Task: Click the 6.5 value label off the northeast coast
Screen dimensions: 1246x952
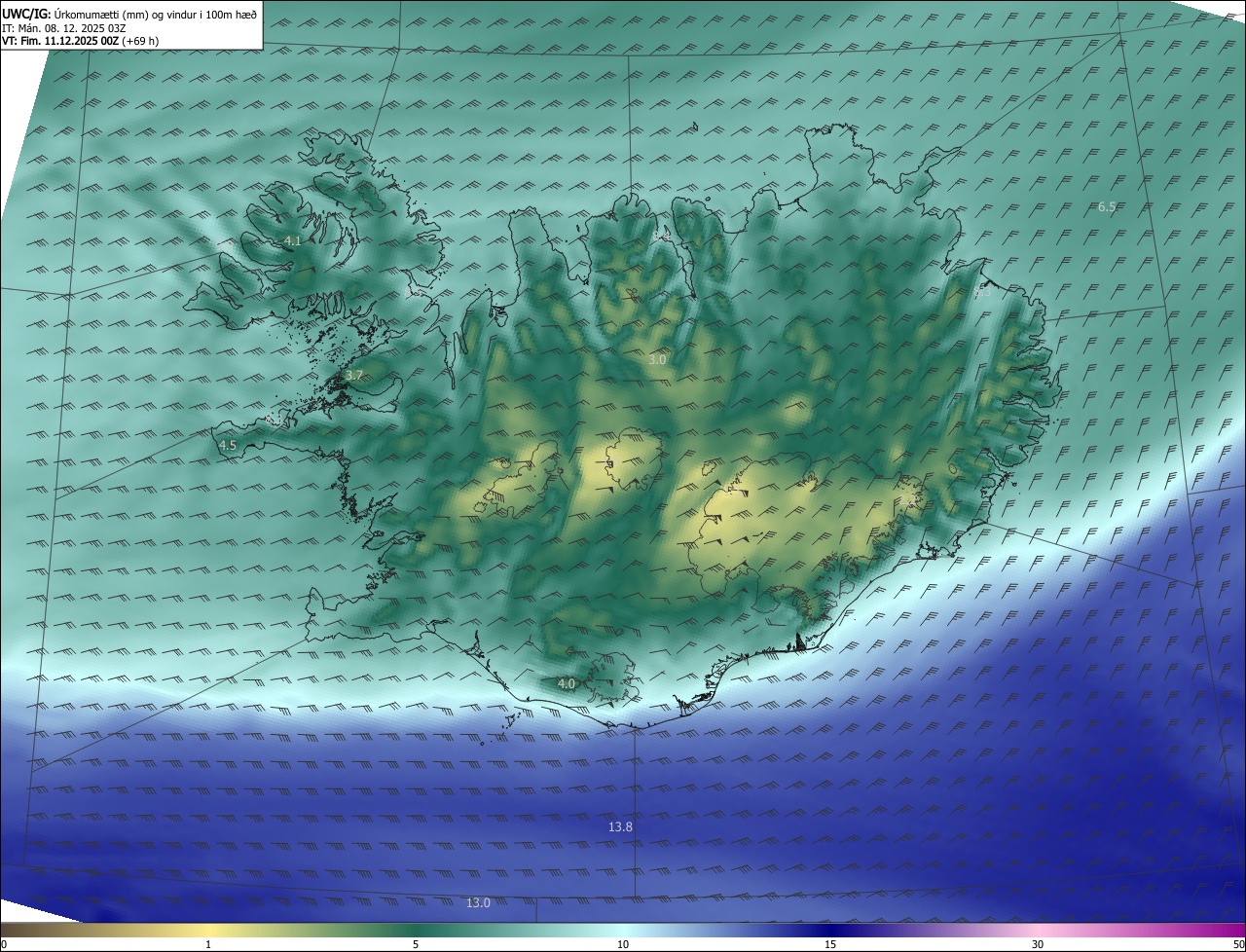Action: coord(1107,206)
